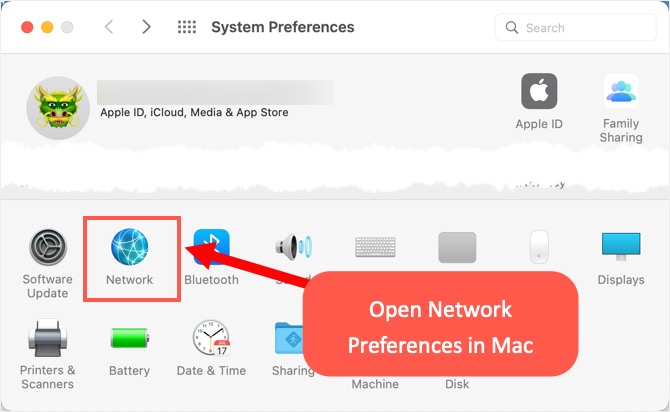Screen dimensions: 670x412
Task: Open Family Sharing settings
Action: 621,109
